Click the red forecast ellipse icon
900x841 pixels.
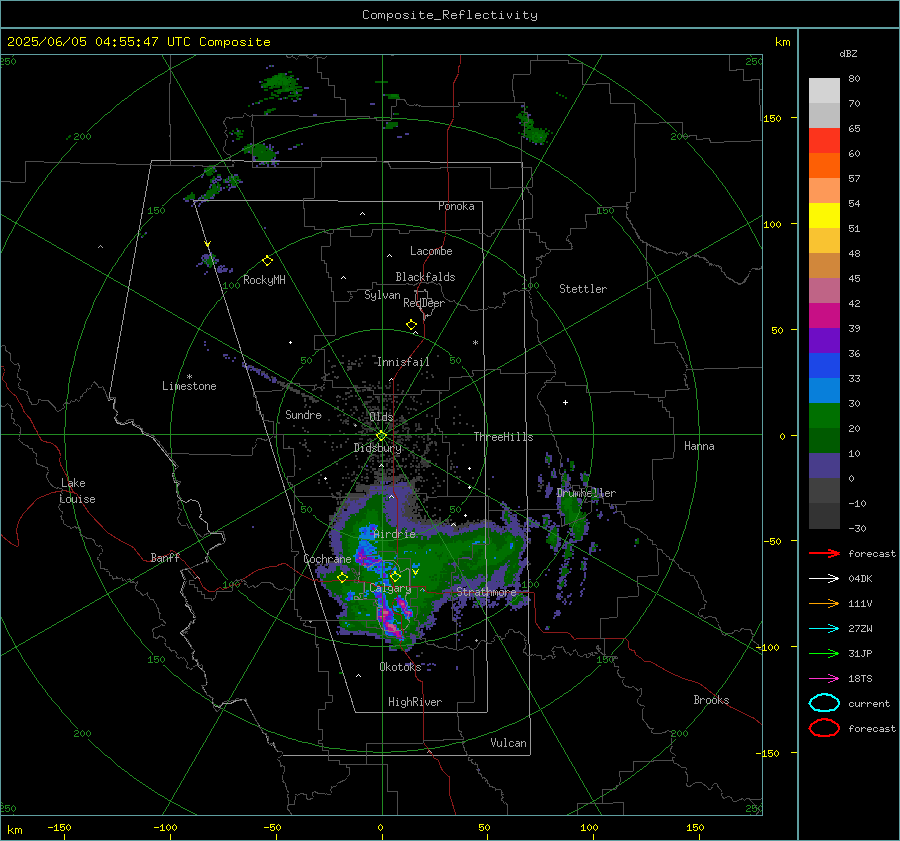click(824, 728)
